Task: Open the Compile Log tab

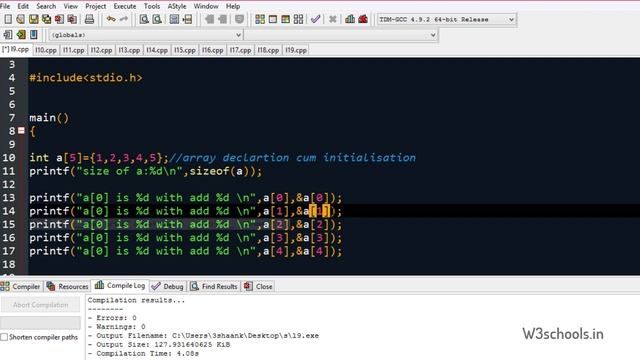Action: tap(120, 286)
